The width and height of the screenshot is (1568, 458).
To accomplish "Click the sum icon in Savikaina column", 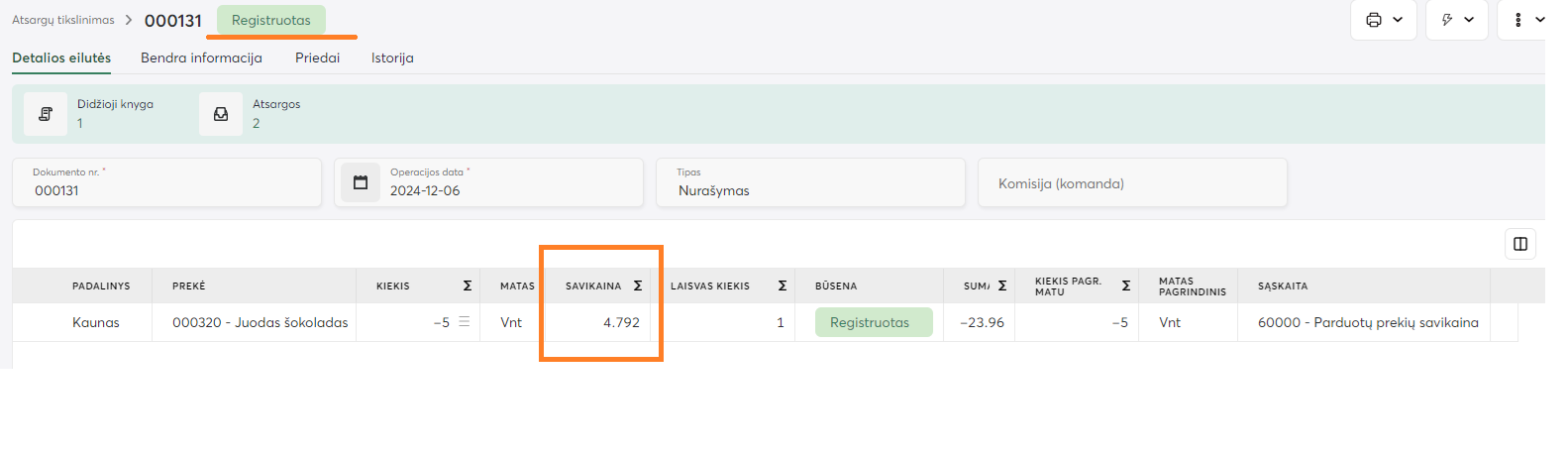I will (638, 286).
